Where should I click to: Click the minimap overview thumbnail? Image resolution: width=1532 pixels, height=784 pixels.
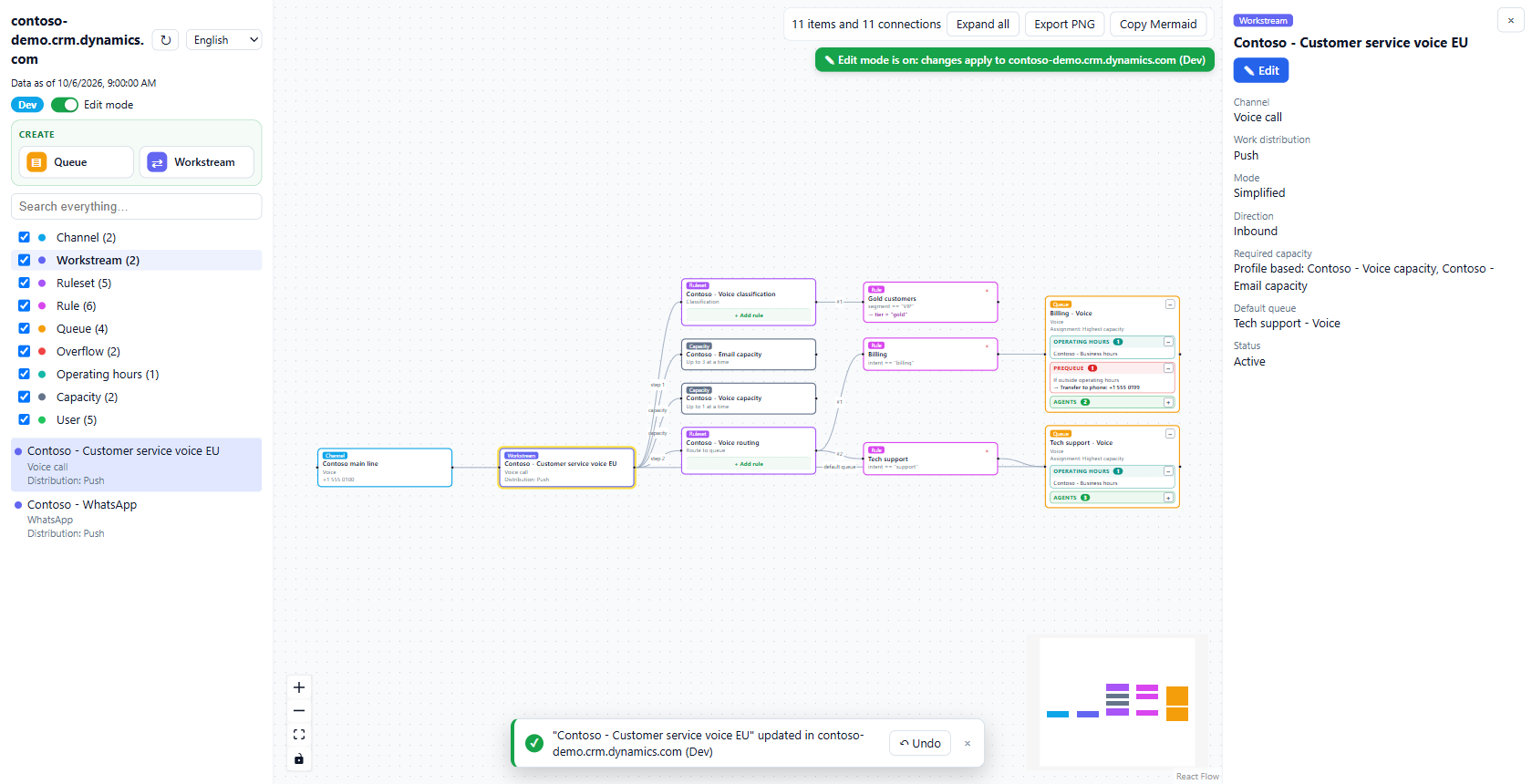pos(1117,702)
